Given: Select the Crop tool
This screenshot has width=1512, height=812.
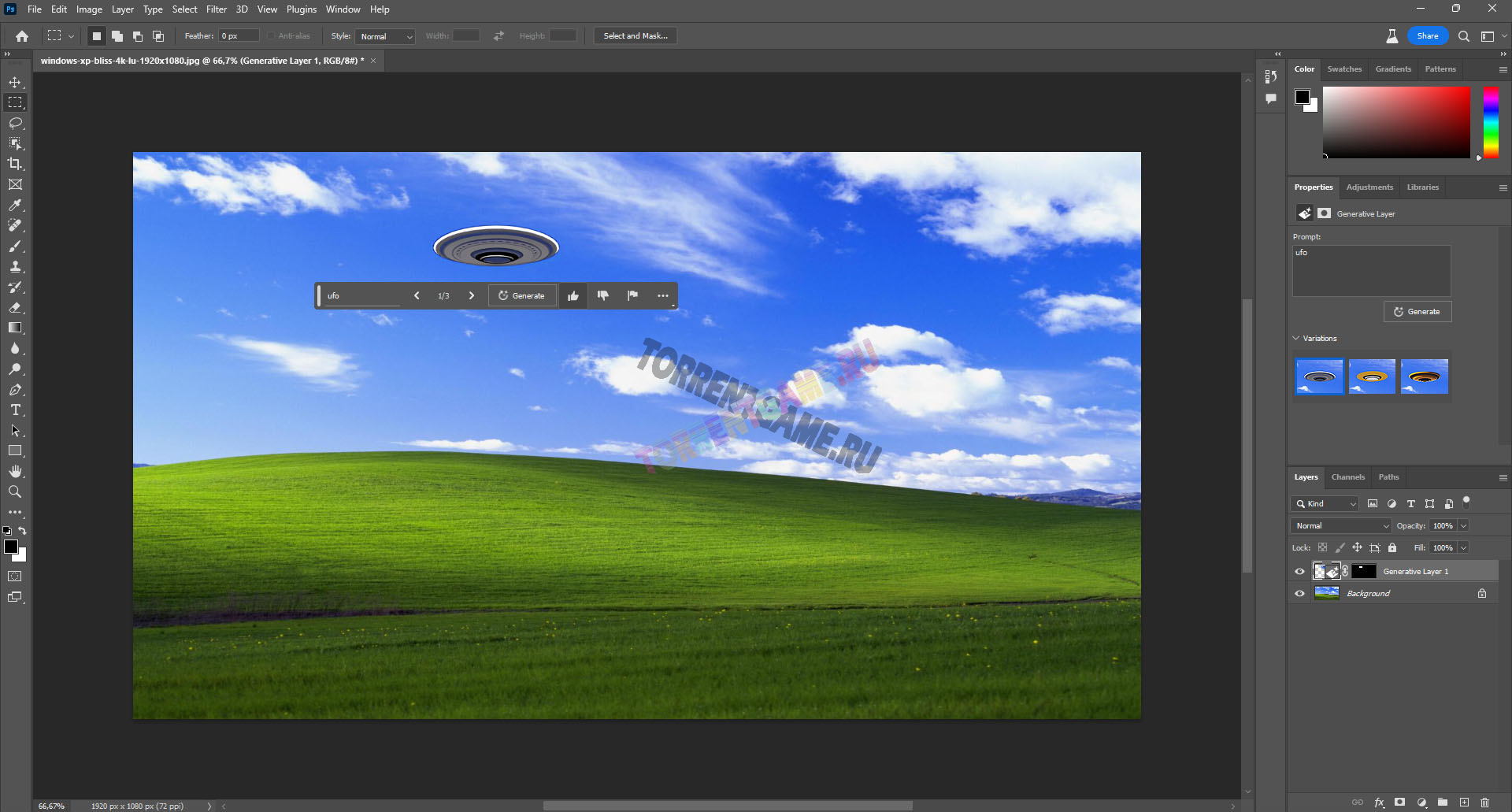Looking at the screenshot, I should pos(15,164).
